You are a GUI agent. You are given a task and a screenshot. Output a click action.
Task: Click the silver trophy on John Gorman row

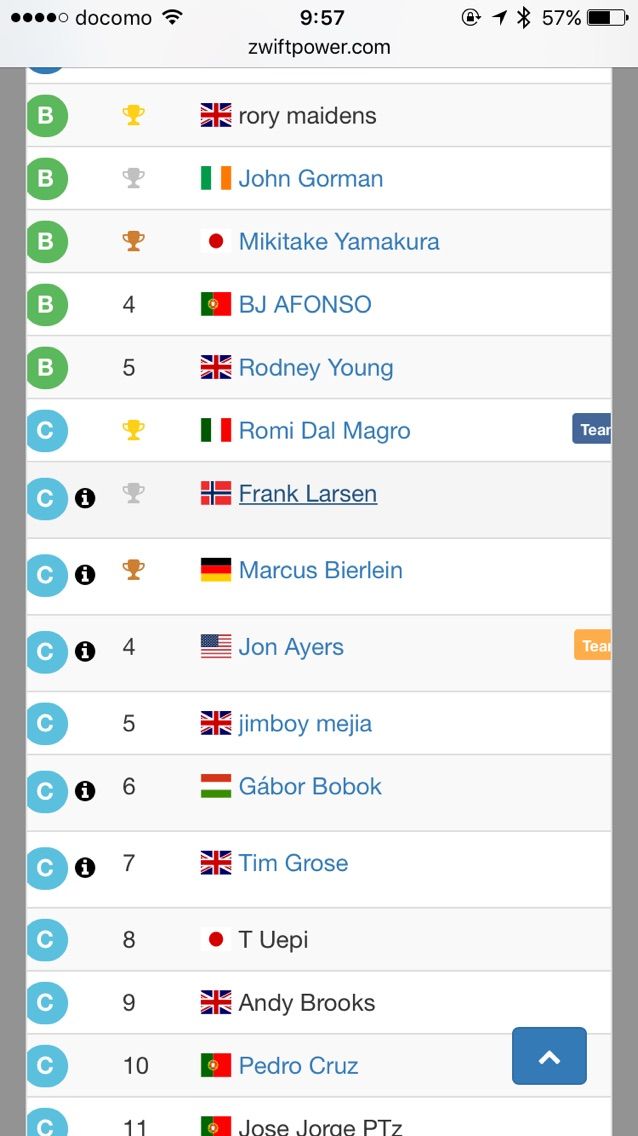(x=133, y=178)
